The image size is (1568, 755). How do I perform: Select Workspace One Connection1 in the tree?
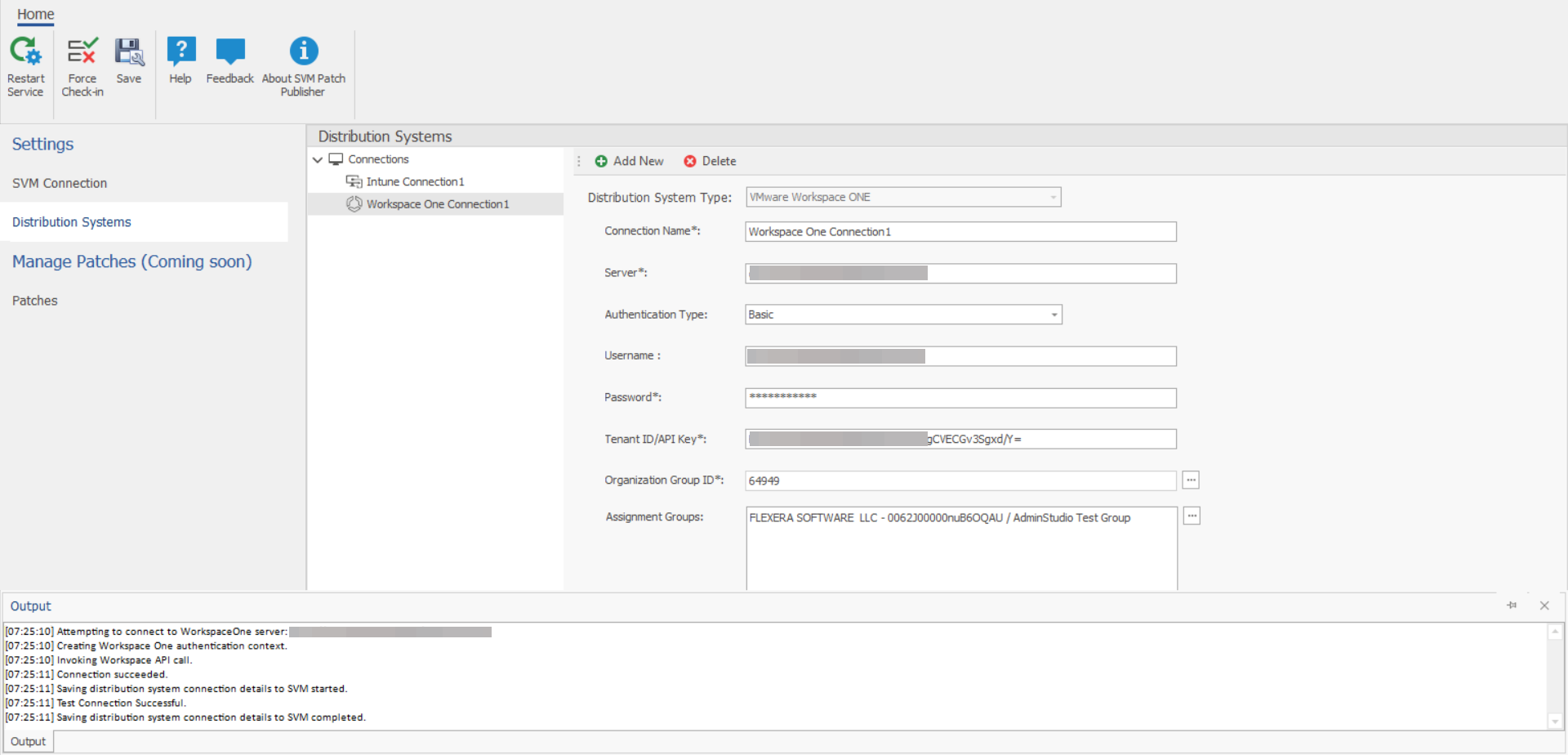(x=437, y=204)
